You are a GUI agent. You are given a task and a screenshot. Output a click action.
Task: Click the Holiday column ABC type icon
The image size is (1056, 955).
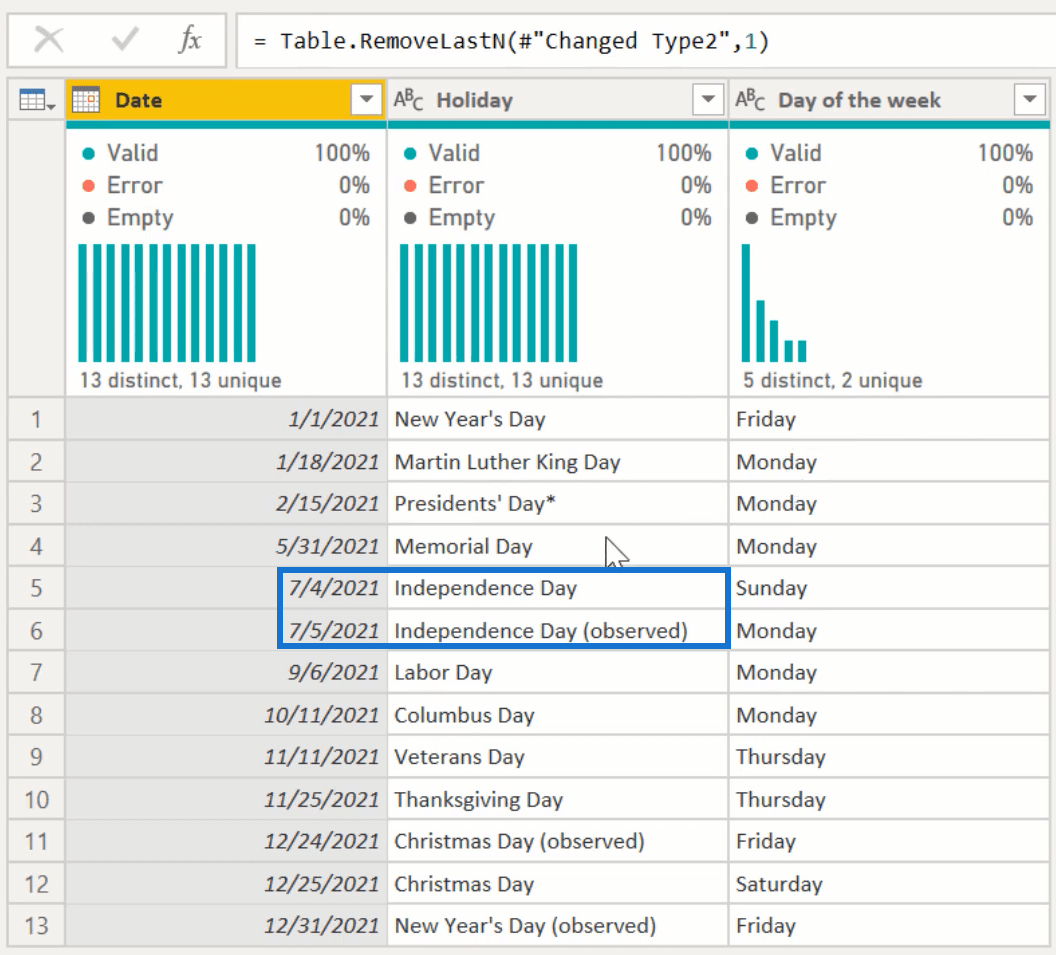[409, 100]
